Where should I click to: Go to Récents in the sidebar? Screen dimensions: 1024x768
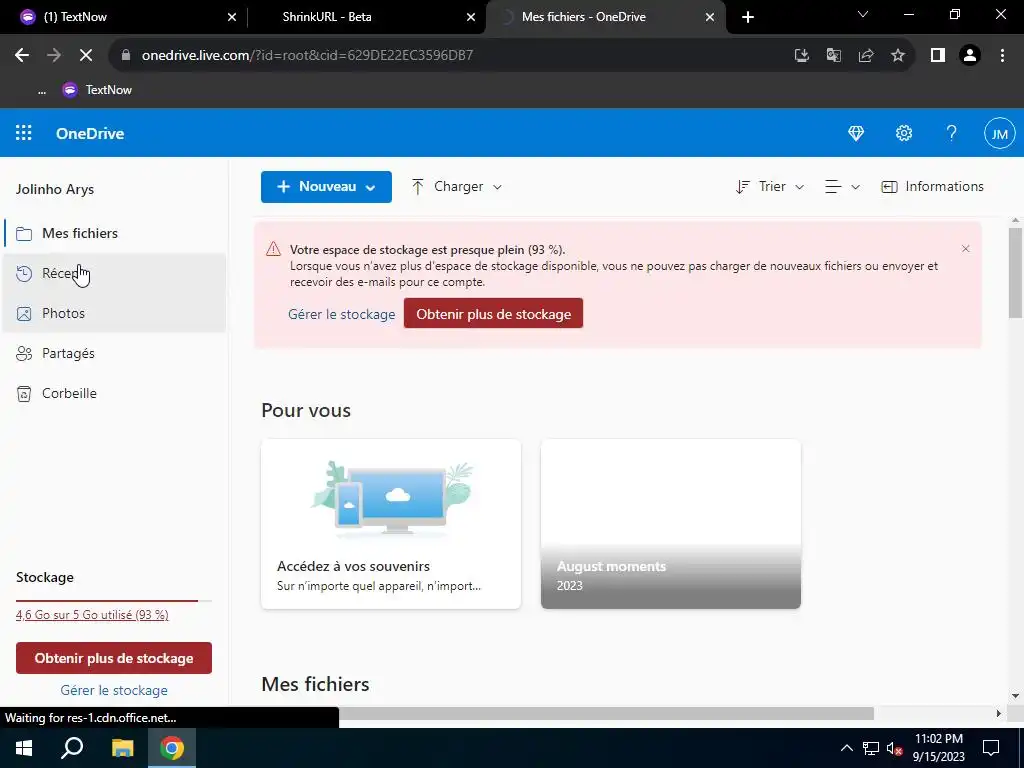(x=114, y=273)
